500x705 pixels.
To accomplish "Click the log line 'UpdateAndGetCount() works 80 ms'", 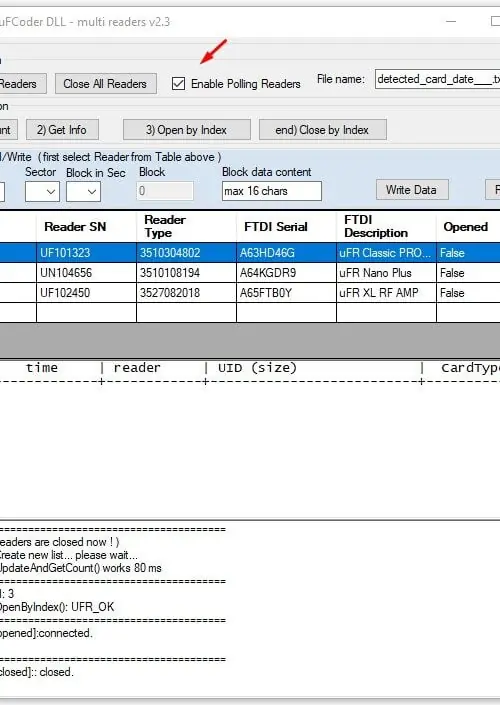I will tap(80, 568).
